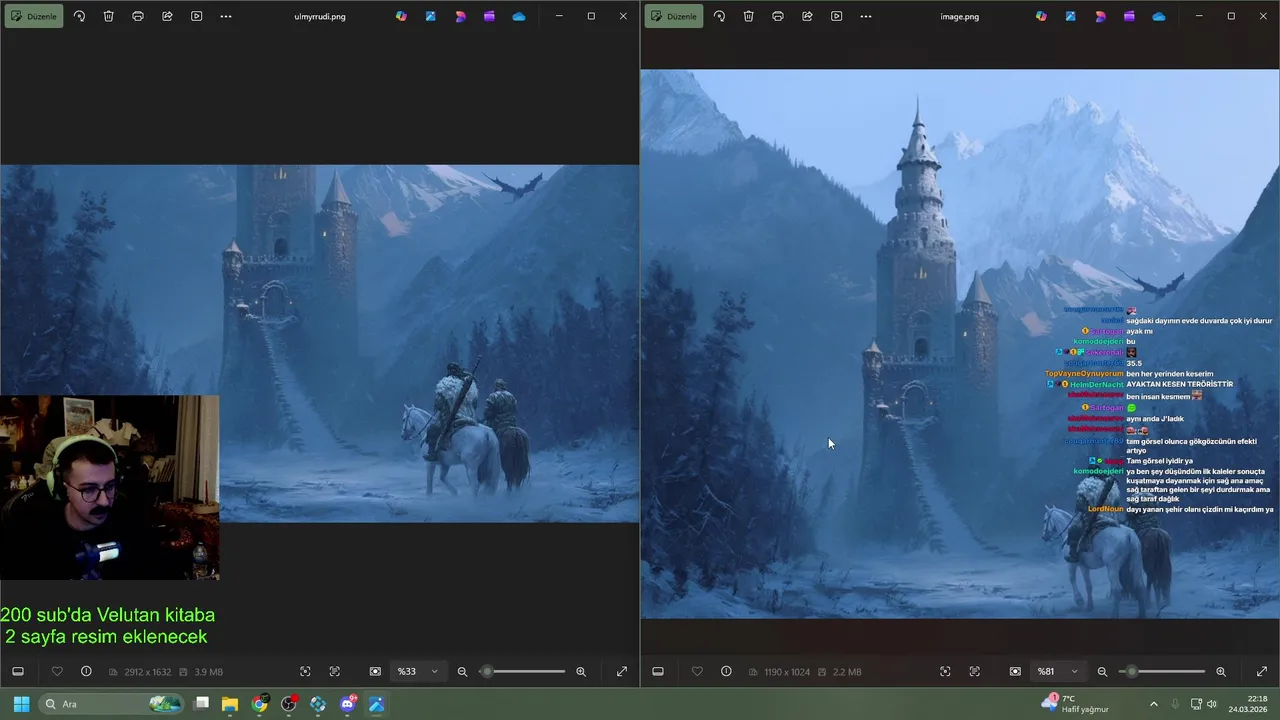Share the image.png picture
The width and height of the screenshot is (1280, 720).
(807, 16)
